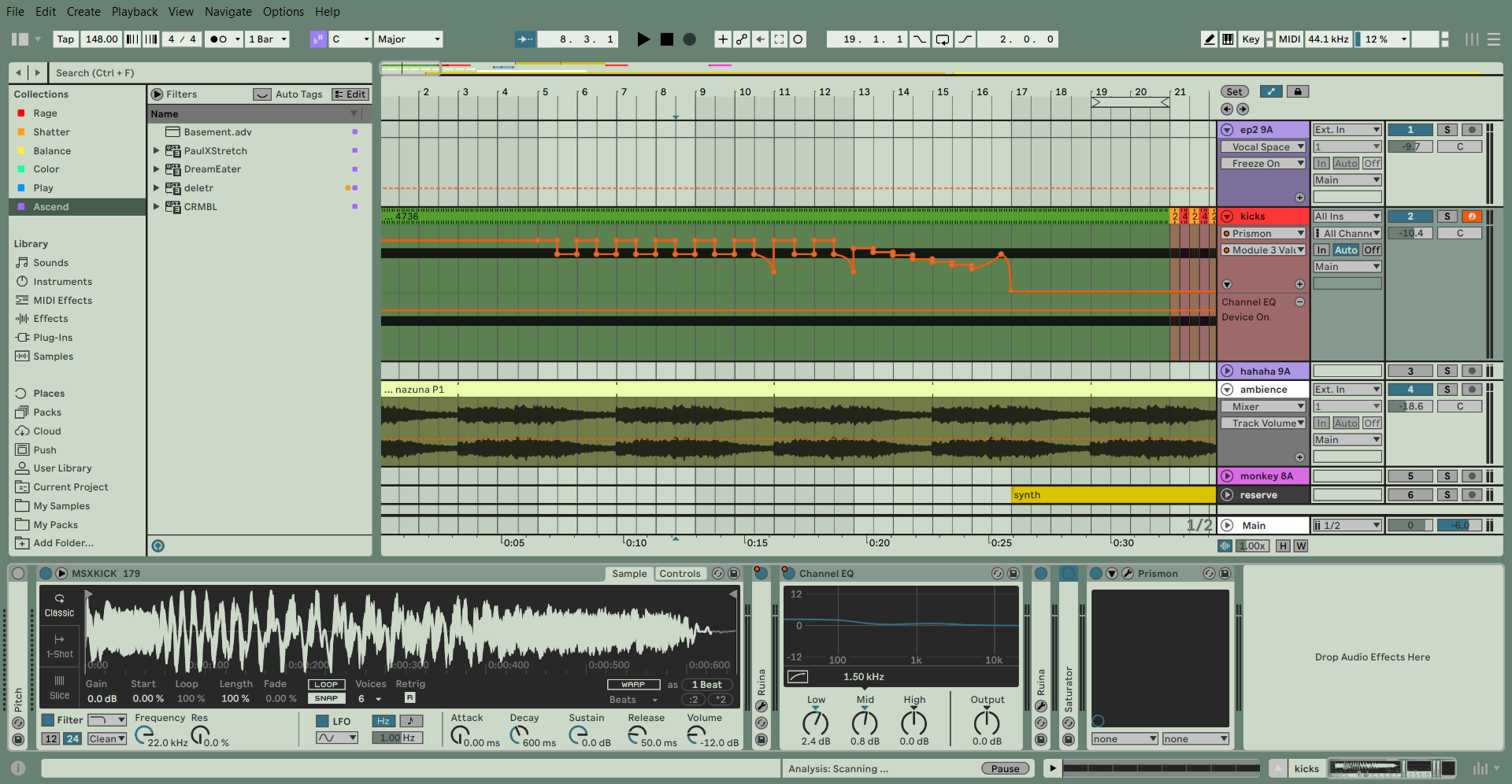Click the Lock Envelopes padlock icon

[x=1298, y=91]
